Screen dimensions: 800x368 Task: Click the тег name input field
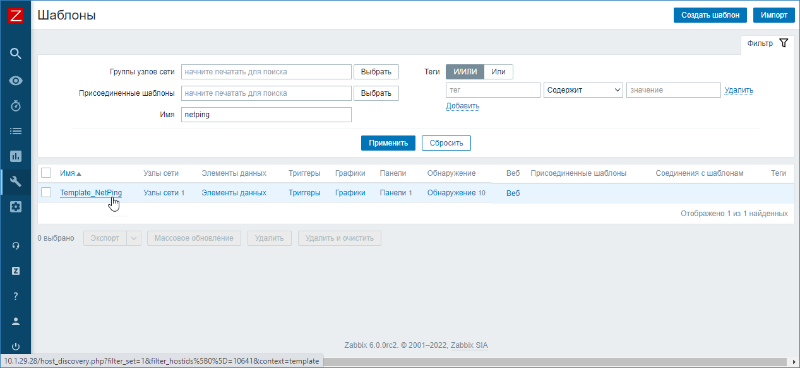tap(493, 90)
